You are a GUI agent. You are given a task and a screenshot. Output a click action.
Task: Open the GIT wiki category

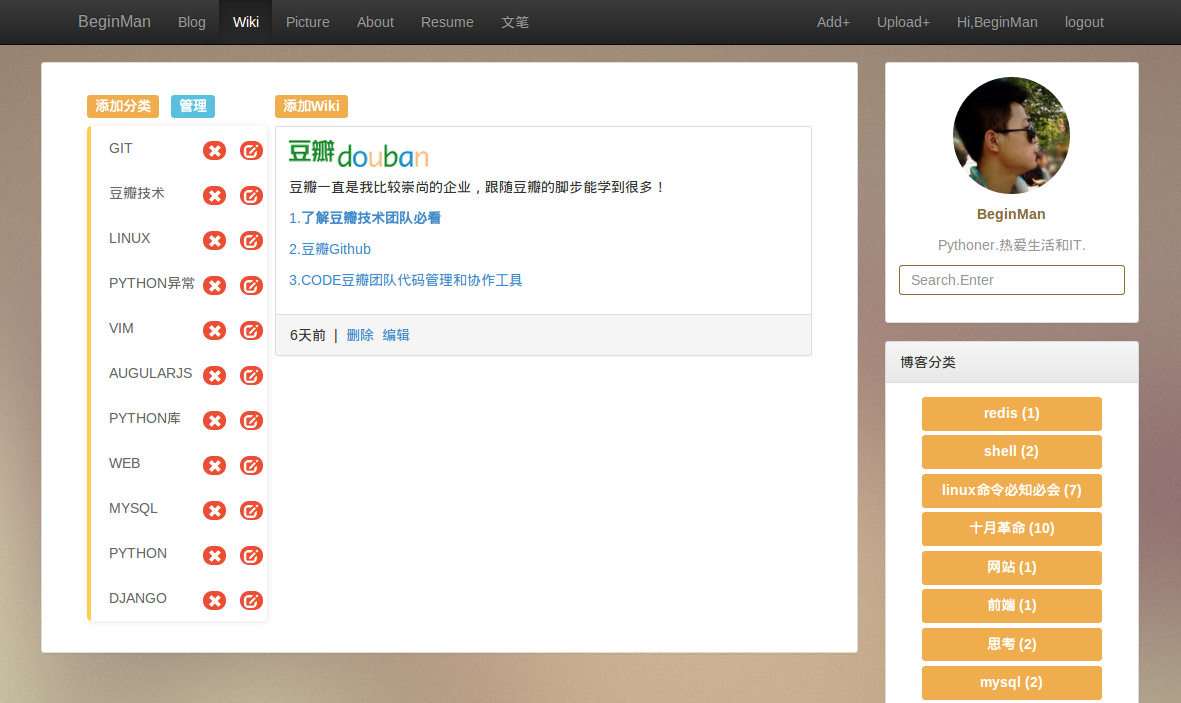tap(121, 148)
